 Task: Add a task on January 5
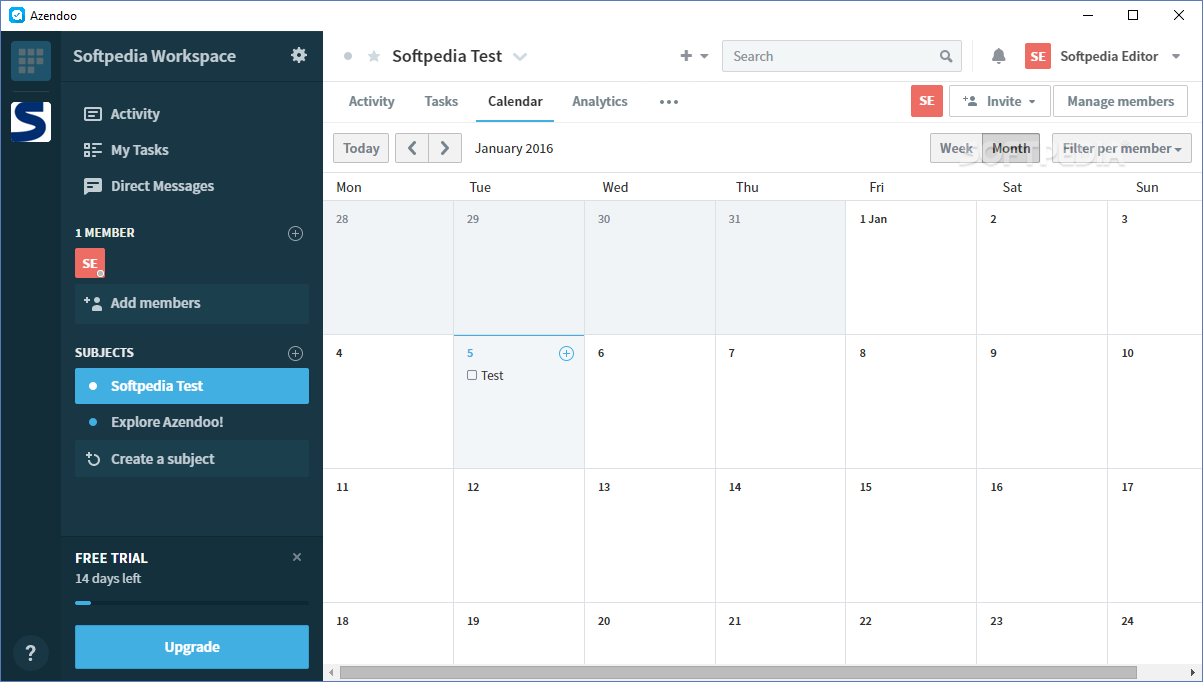pos(566,353)
